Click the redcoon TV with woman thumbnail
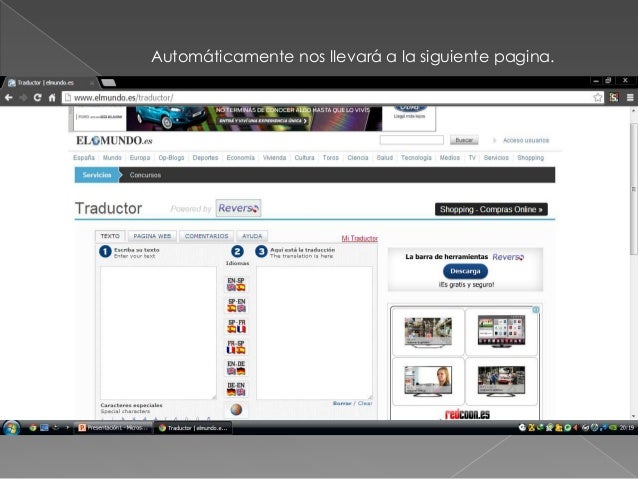The width and height of the screenshot is (638, 479). 428,381
